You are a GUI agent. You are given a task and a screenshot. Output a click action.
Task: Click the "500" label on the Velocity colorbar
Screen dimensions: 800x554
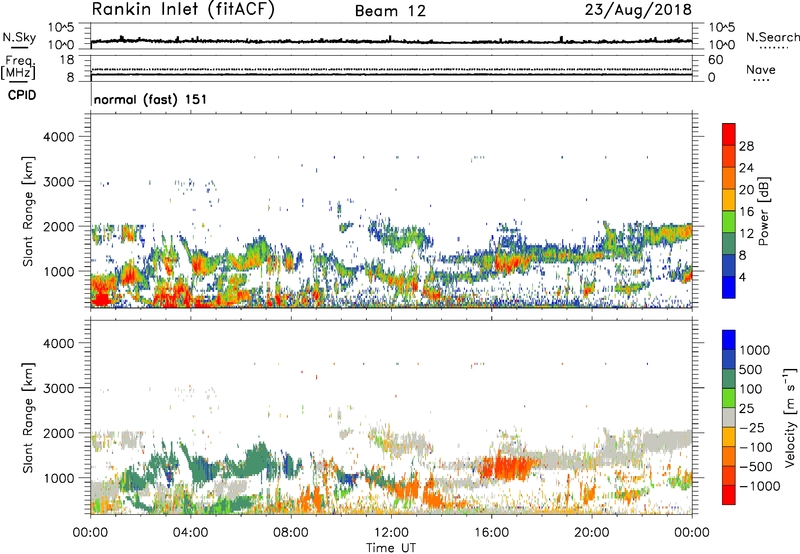click(x=752, y=369)
